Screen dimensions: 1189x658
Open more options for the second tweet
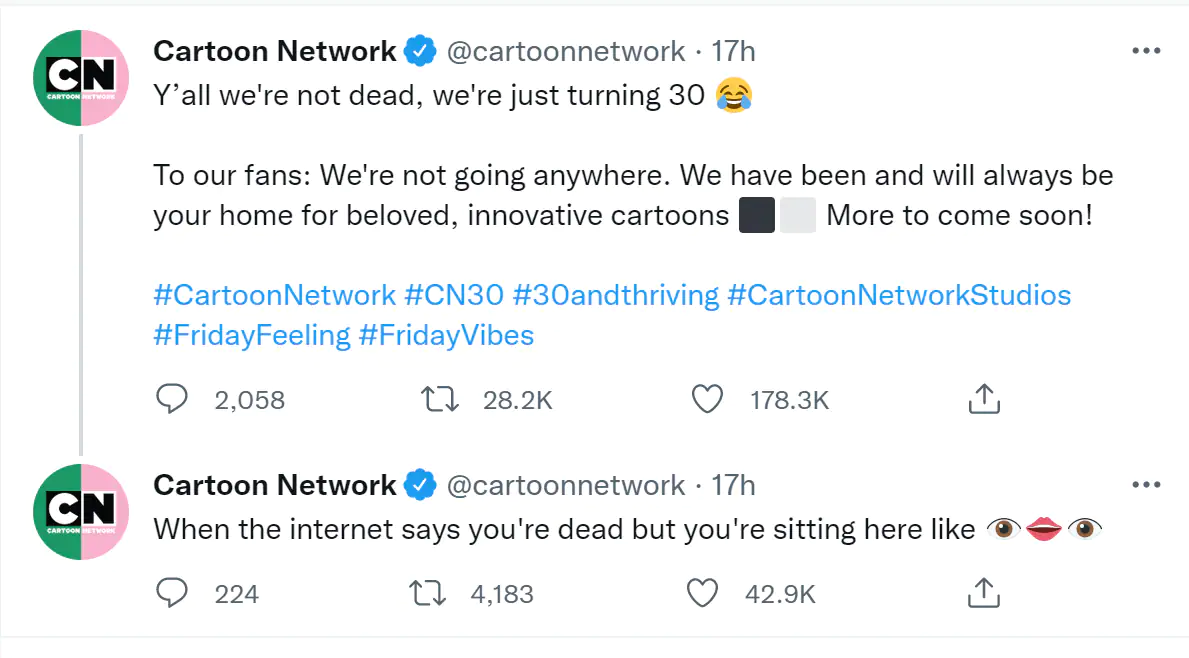1146,483
